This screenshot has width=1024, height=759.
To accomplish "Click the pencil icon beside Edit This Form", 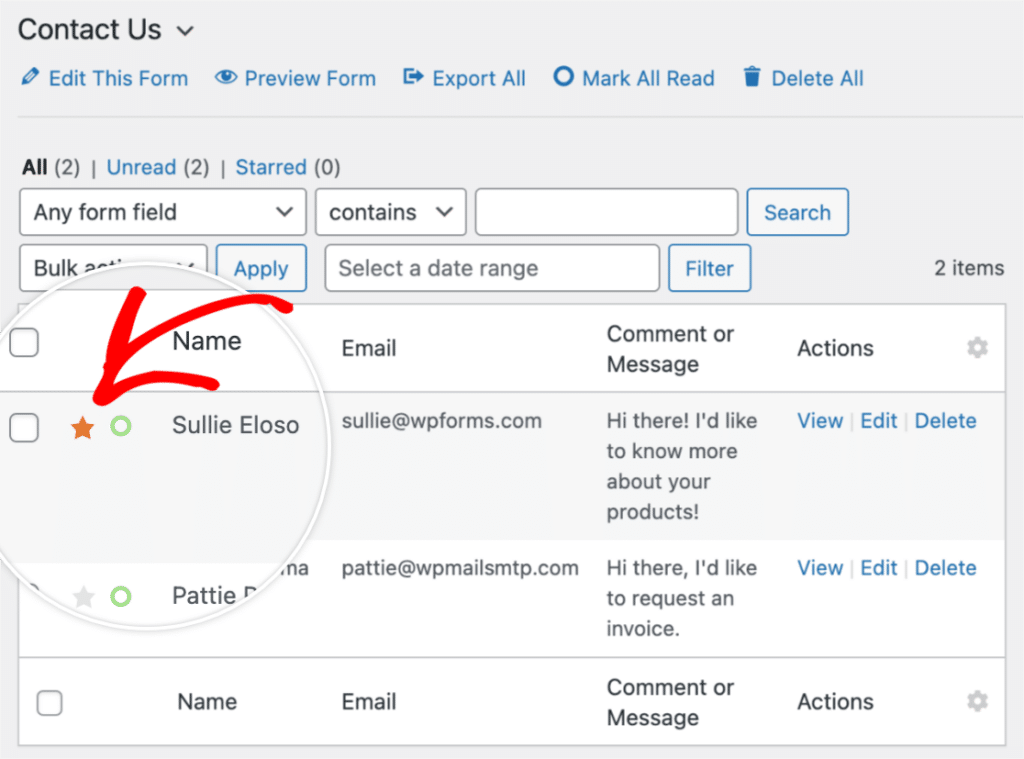I will pyautogui.click(x=32, y=77).
